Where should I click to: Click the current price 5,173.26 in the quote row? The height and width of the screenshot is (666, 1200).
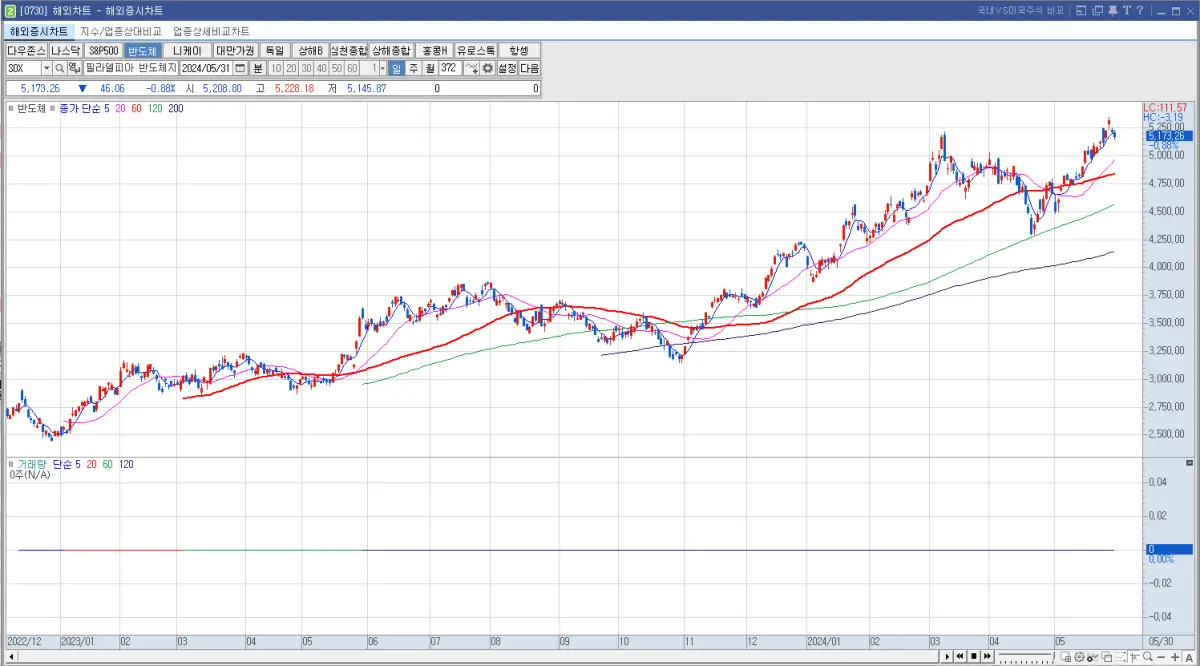click(41, 89)
